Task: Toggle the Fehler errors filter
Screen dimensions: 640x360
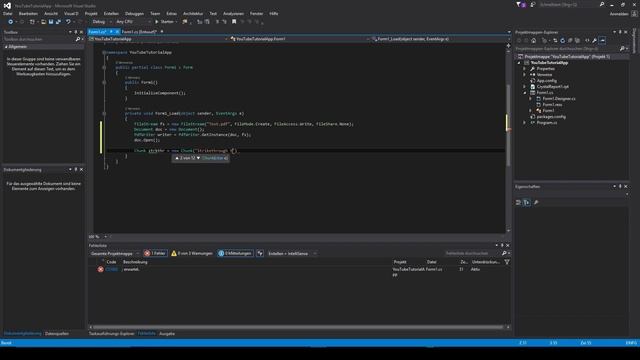Action: pos(155,253)
